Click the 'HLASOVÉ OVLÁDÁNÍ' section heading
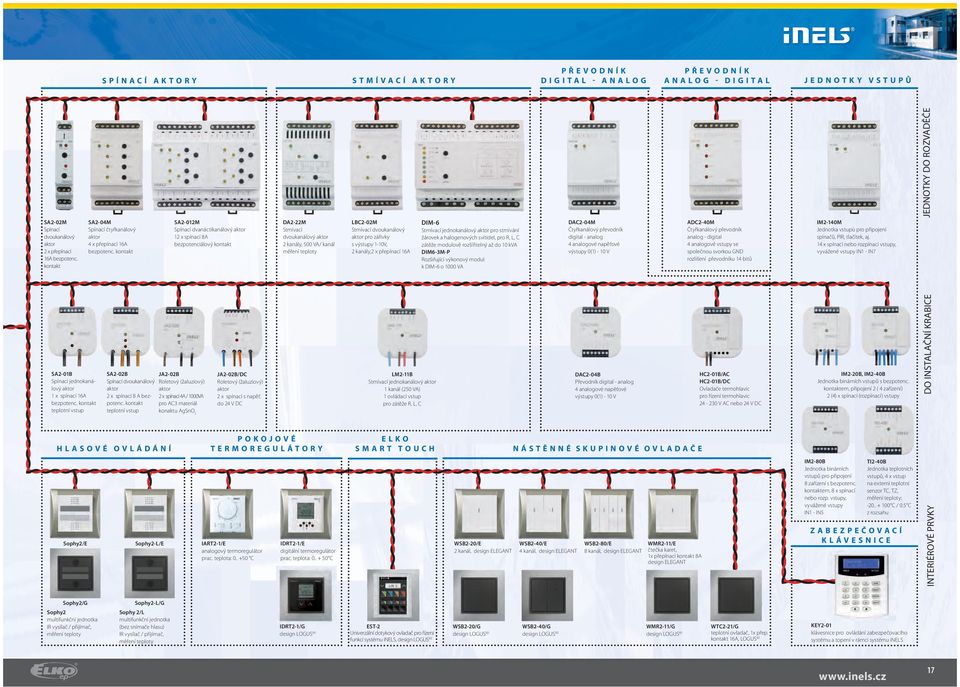960x687 pixels. tap(114, 448)
